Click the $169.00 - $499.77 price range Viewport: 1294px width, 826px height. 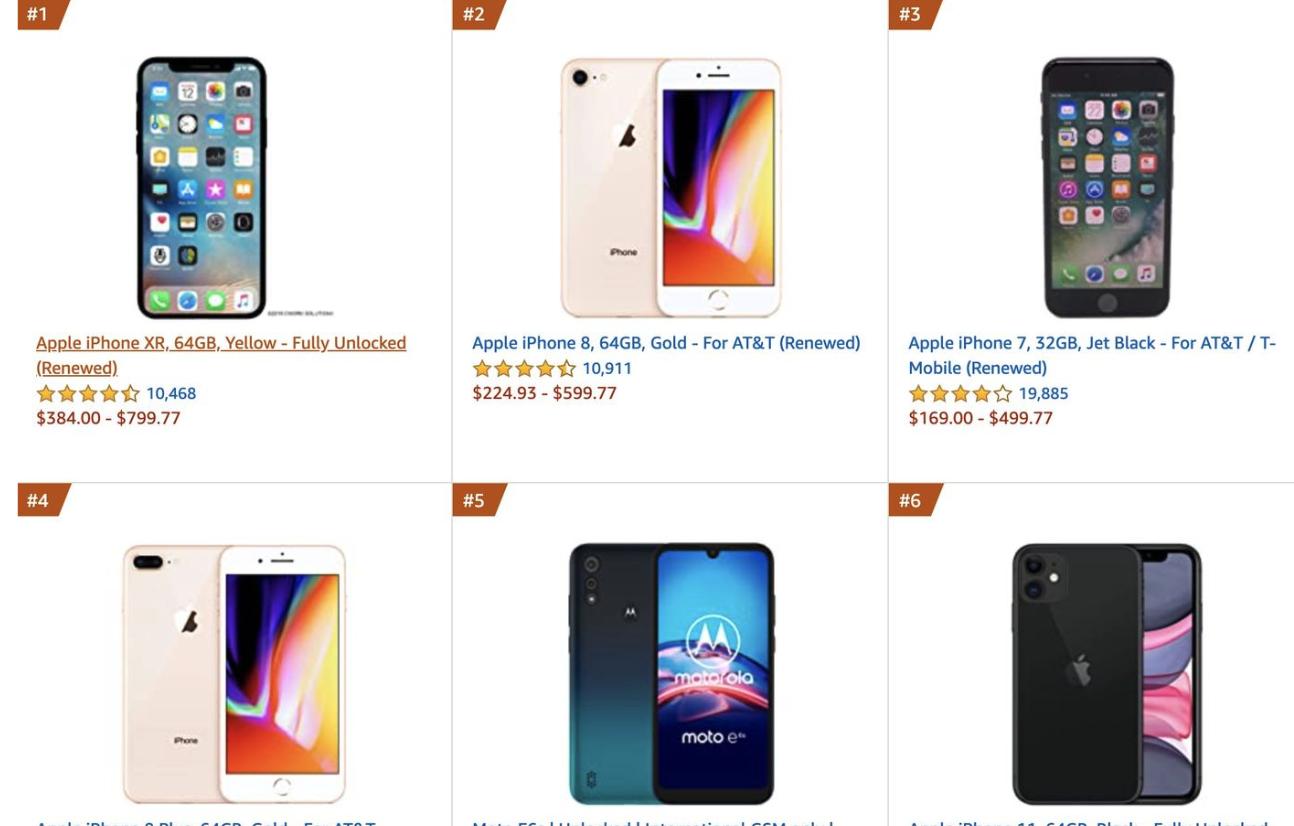(980, 418)
